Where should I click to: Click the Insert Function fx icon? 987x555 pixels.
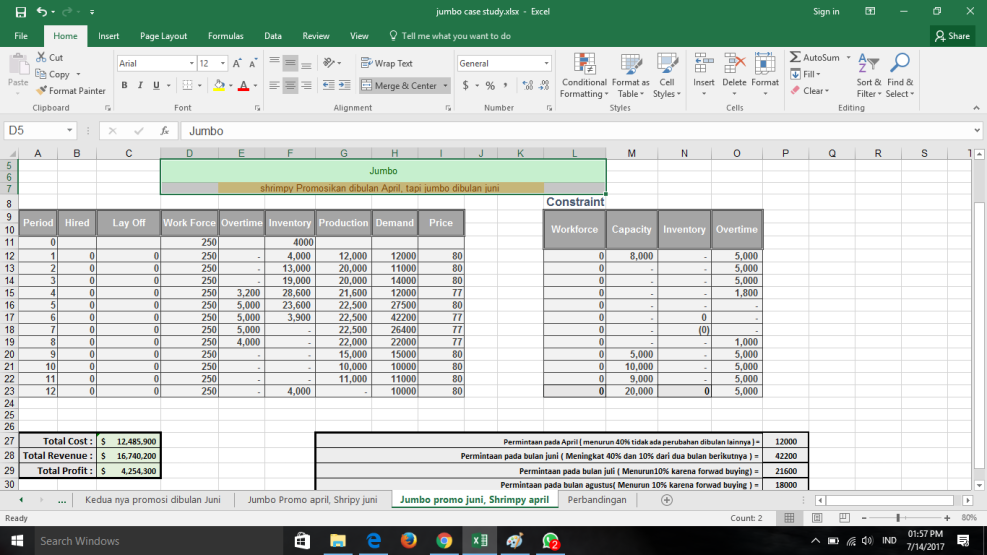coord(163,131)
